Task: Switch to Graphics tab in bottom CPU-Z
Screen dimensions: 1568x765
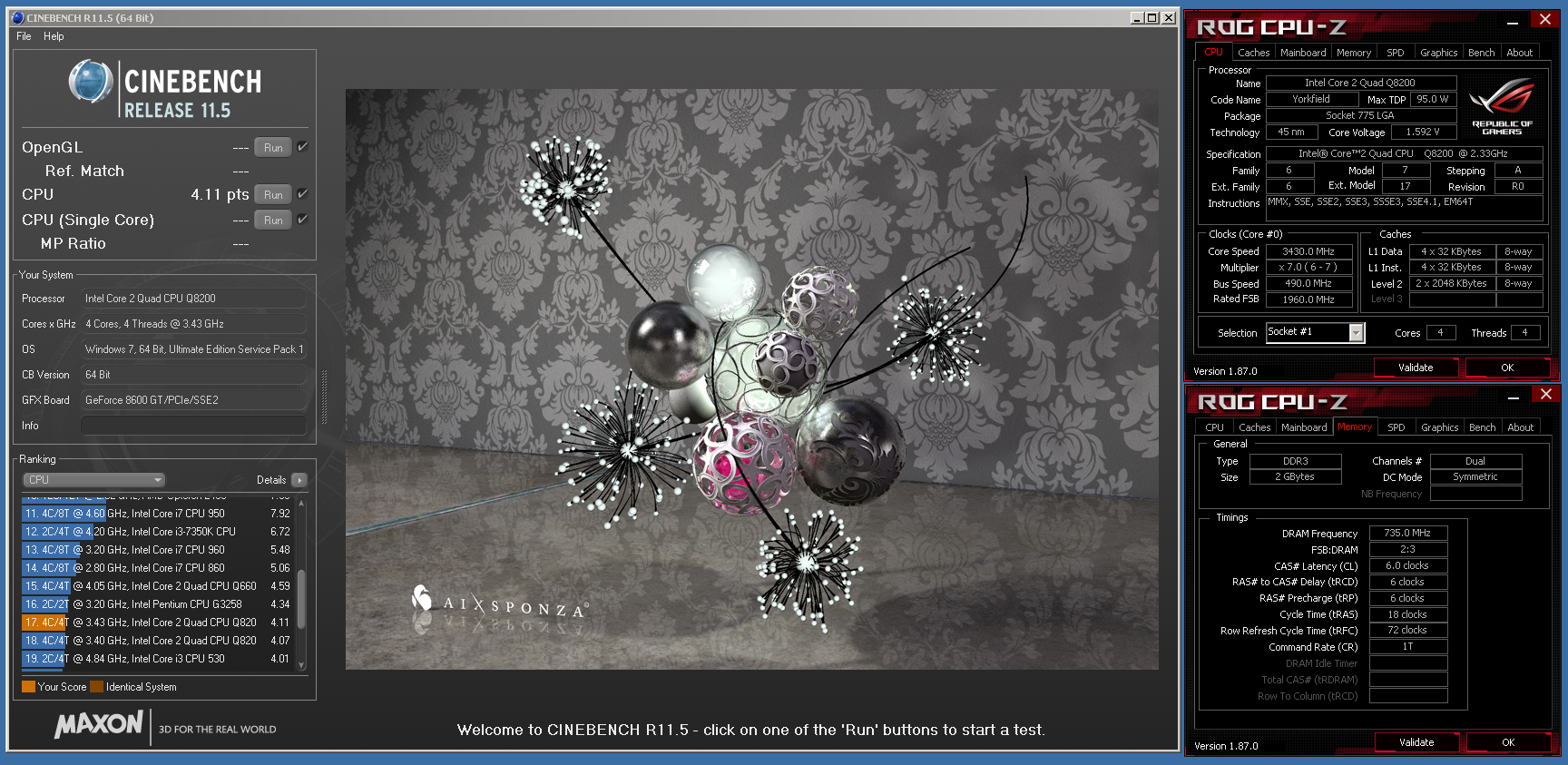Action: tap(1440, 427)
